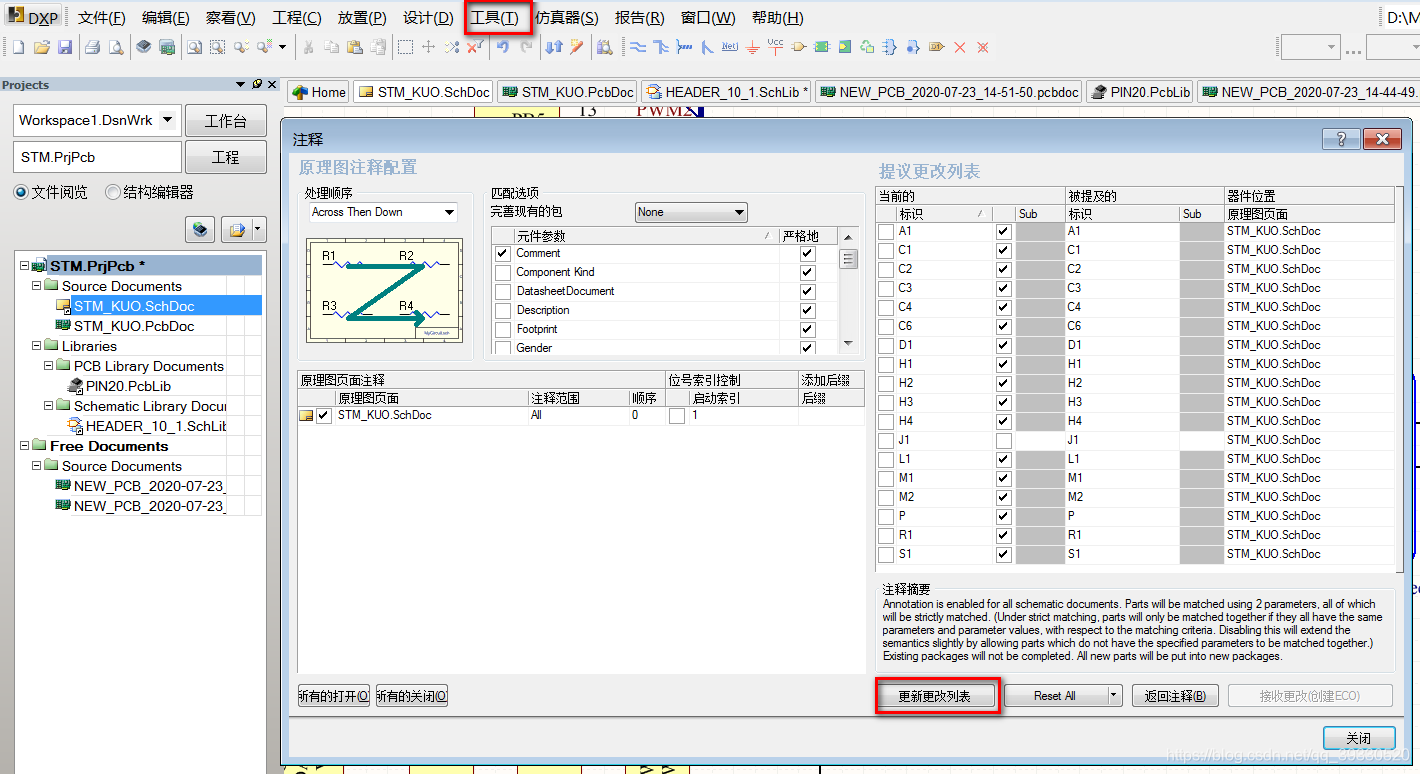Collapse the Libraries folder node
The width and height of the screenshot is (1420, 774).
coord(36,346)
